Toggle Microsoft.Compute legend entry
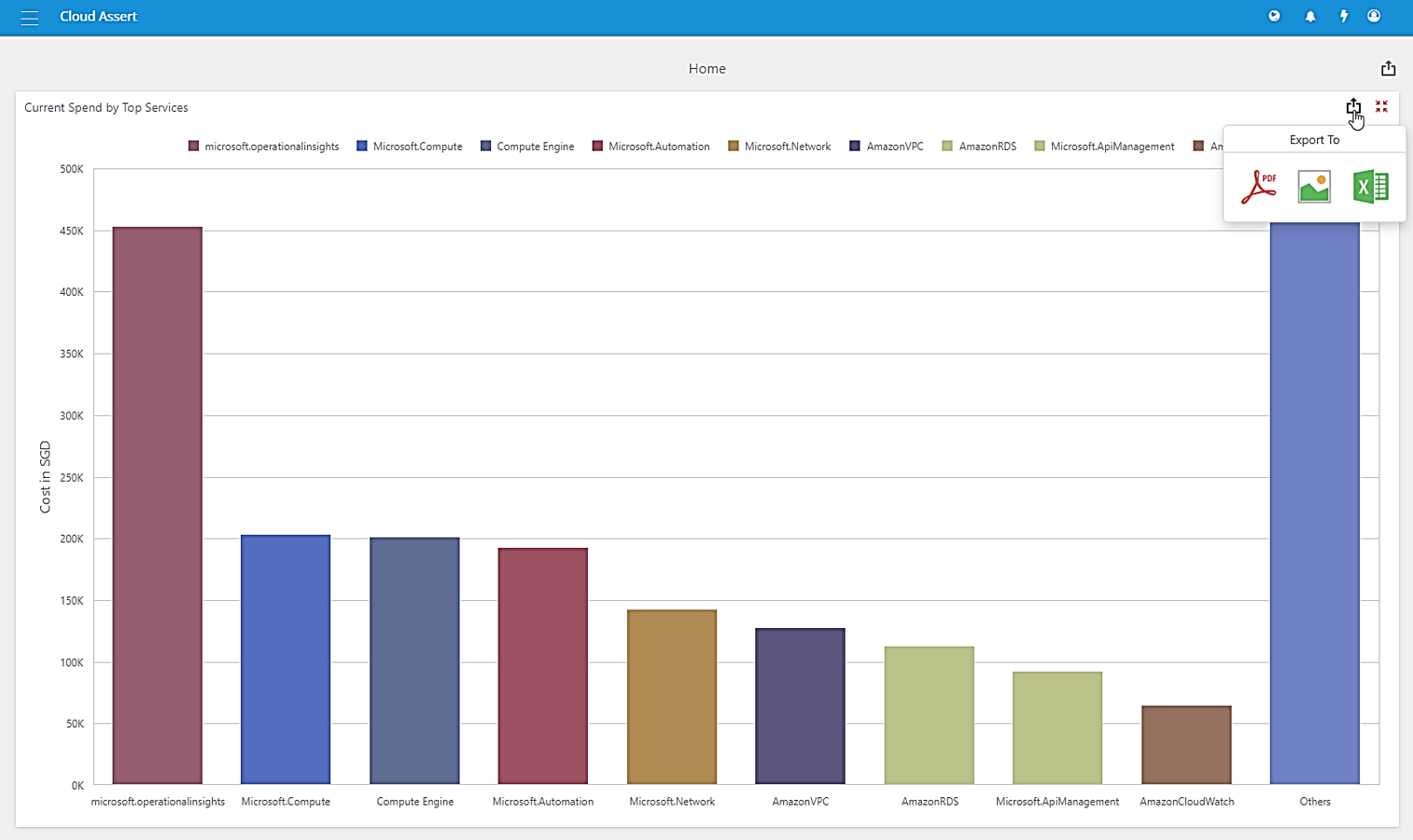 [410, 147]
